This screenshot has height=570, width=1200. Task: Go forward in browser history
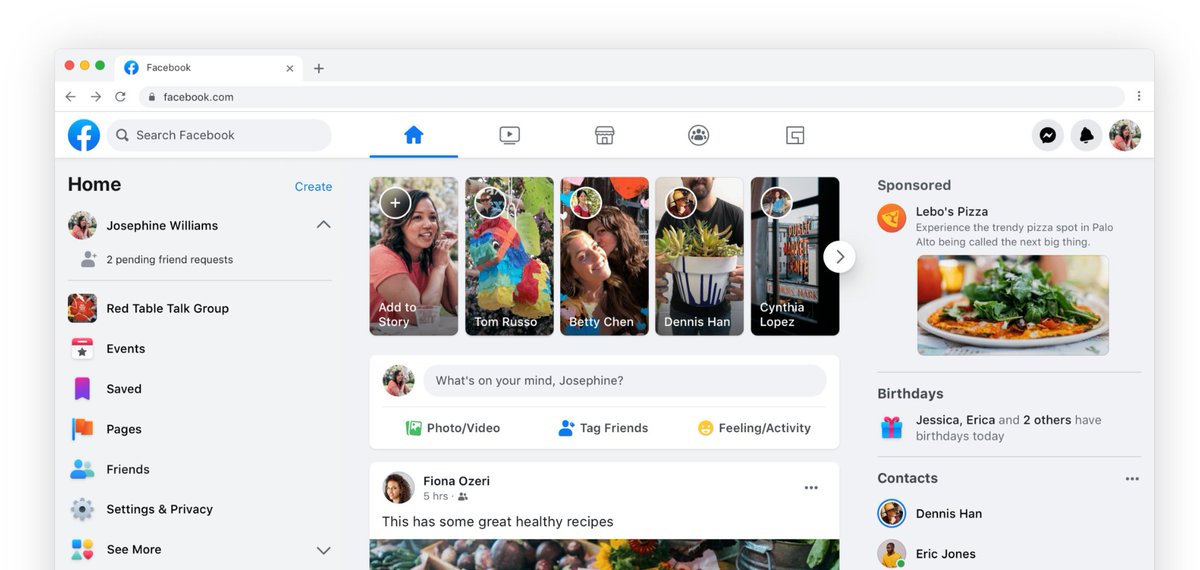95,97
